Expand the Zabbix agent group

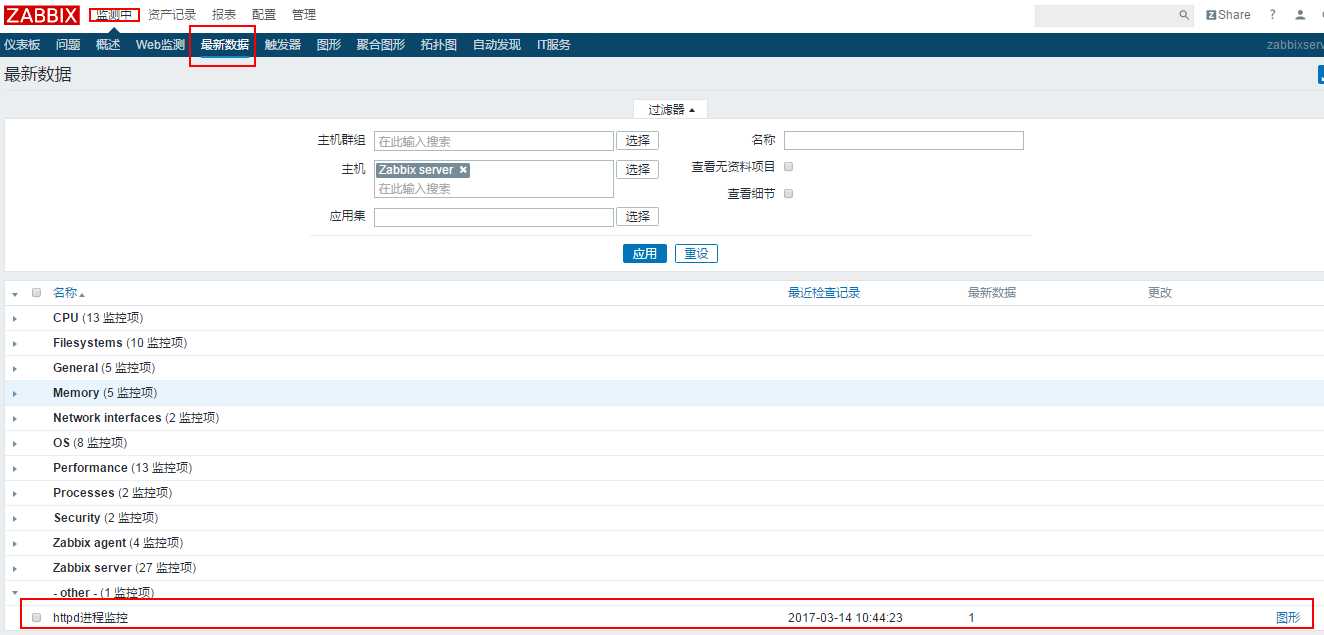15,543
